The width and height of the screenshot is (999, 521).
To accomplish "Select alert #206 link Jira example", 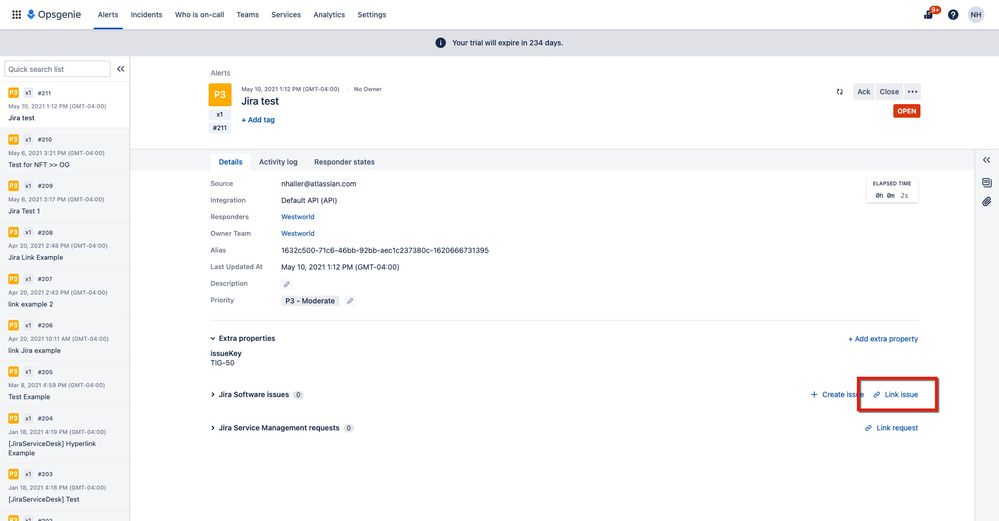I will (x=64, y=338).
